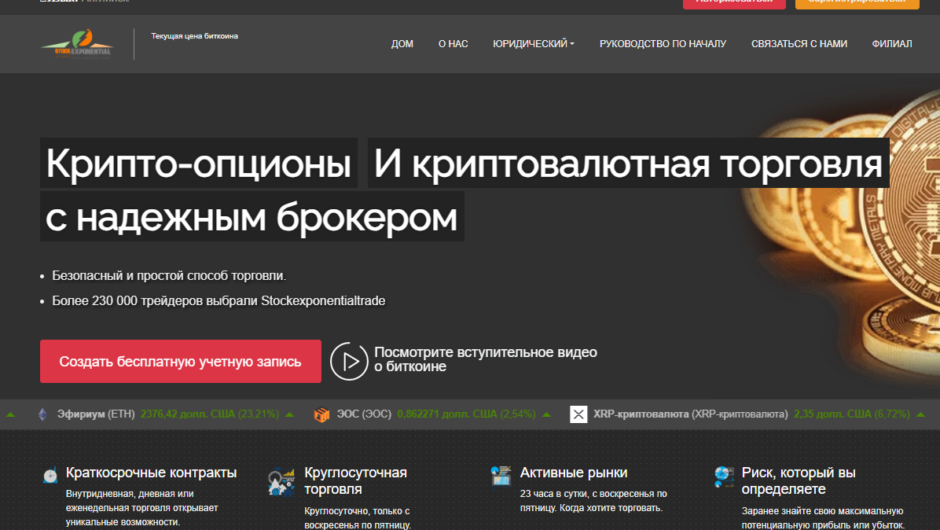The image size is (940, 530).
Task: Click the globe icon beside Риск, который вы определяете
Action: tap(724, 477)
